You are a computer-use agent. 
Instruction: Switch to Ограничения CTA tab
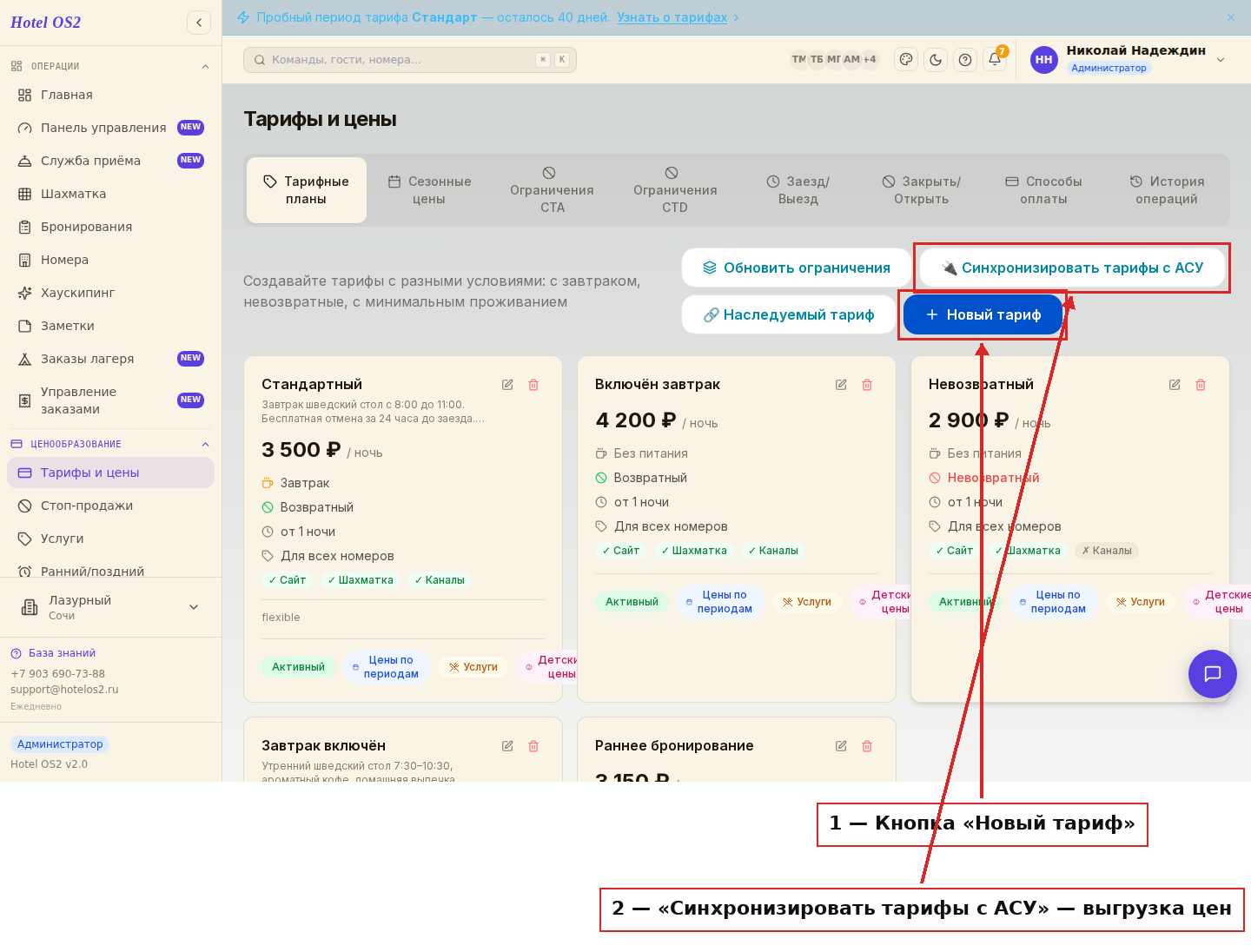[x=552, y=190]
